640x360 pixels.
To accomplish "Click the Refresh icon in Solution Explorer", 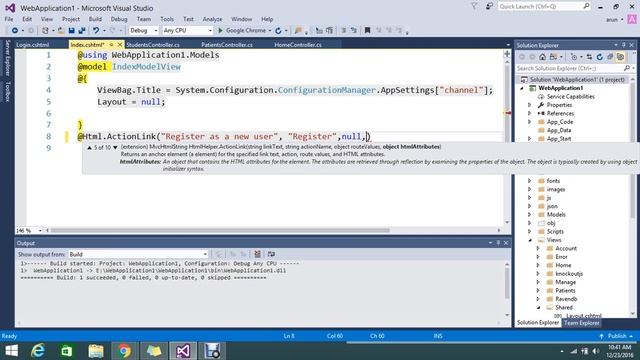I will click(600, 57).
